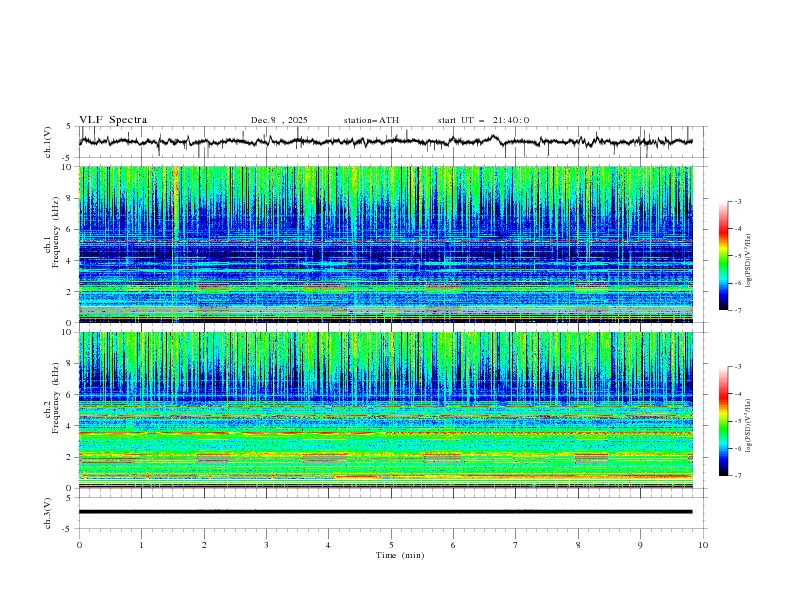Viewport: 792px width, 612px height.
Task: Click time axis tick label '2'
Action: (204, 545)
